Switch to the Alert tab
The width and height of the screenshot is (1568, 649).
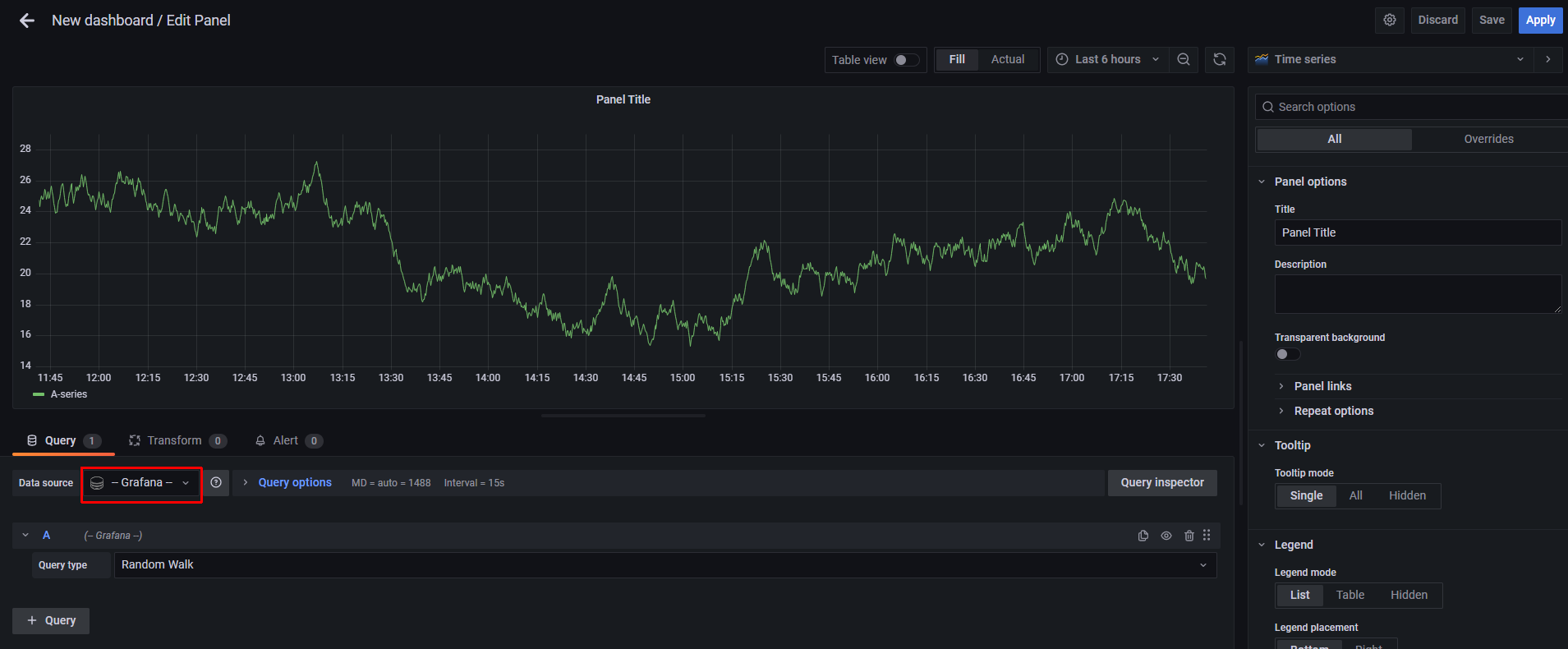(288, 441)
